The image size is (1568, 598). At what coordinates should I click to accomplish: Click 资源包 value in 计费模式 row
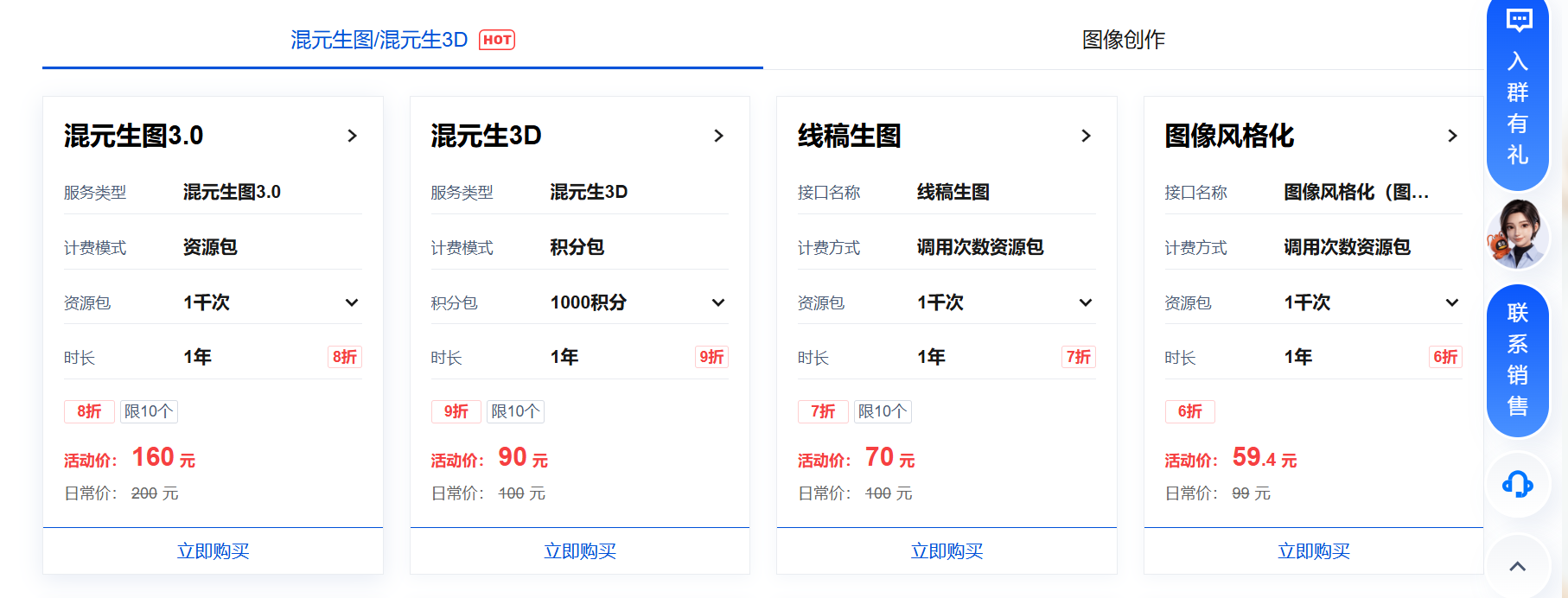[210, 247]
